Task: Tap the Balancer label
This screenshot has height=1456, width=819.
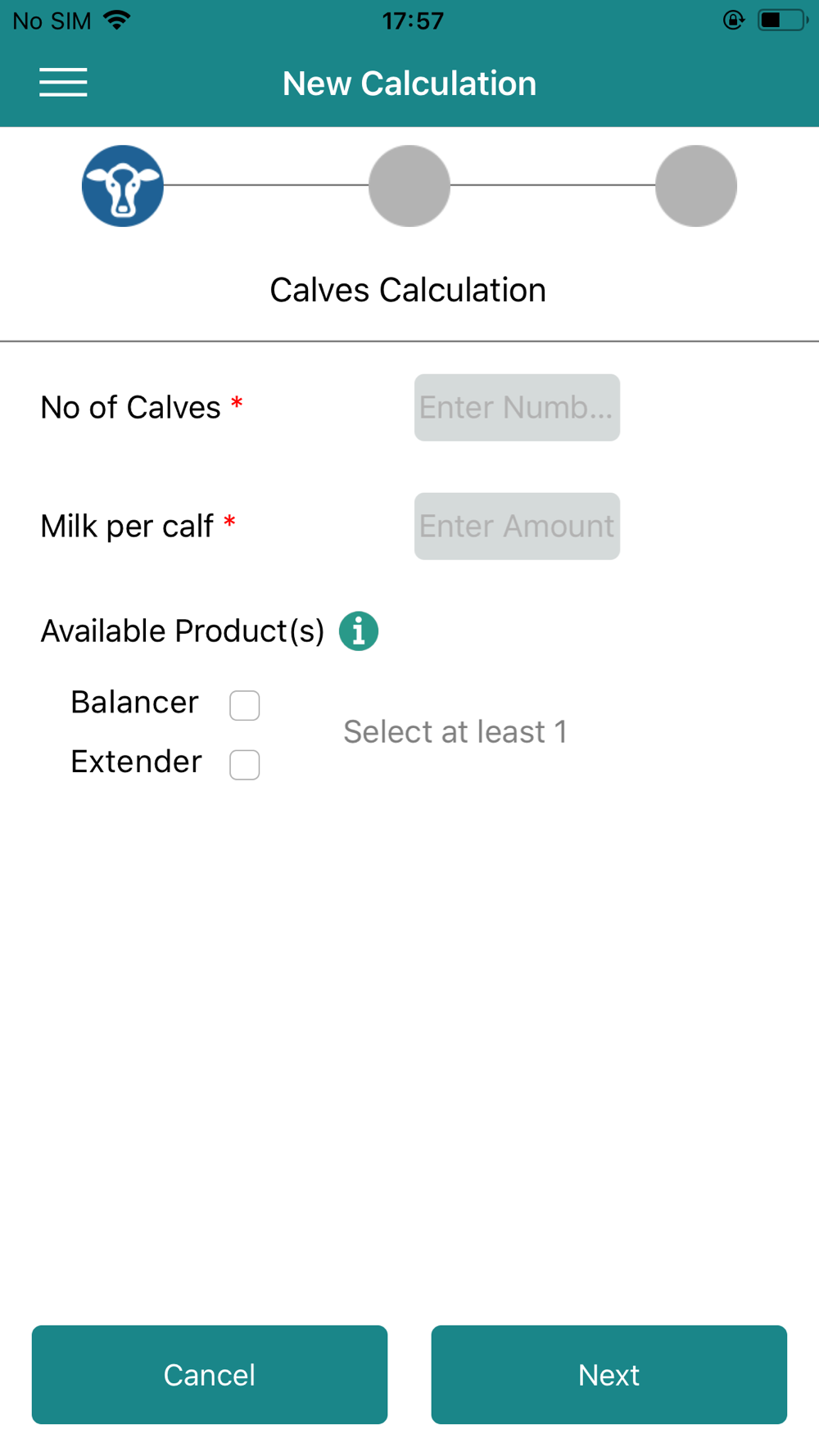Action: 135,703
